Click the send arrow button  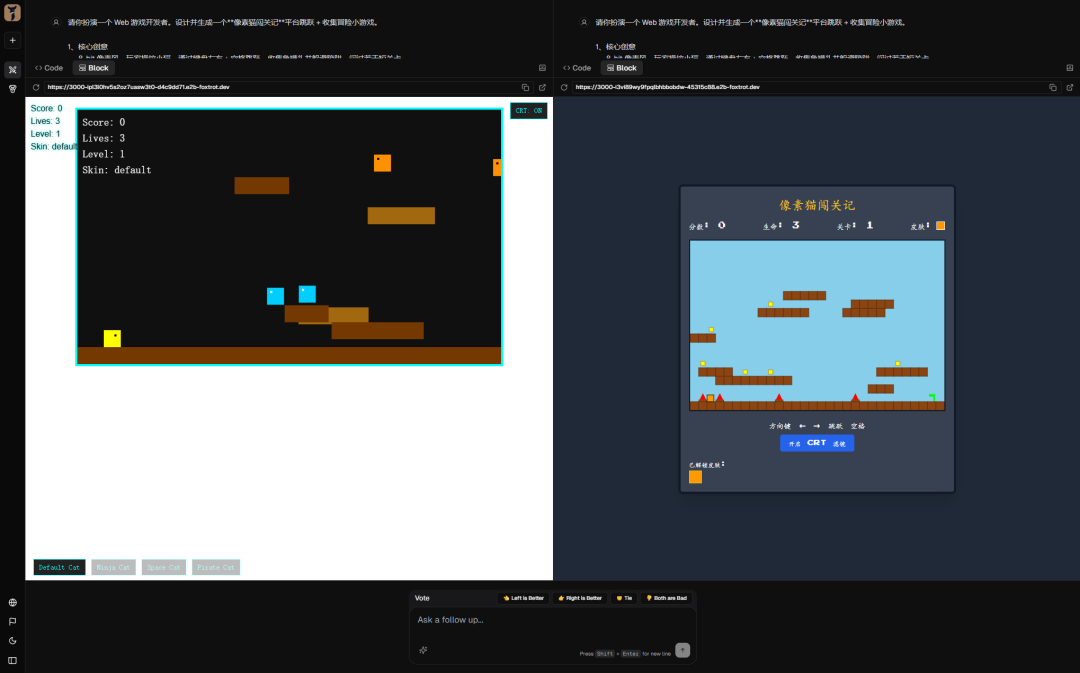(683, 650)
